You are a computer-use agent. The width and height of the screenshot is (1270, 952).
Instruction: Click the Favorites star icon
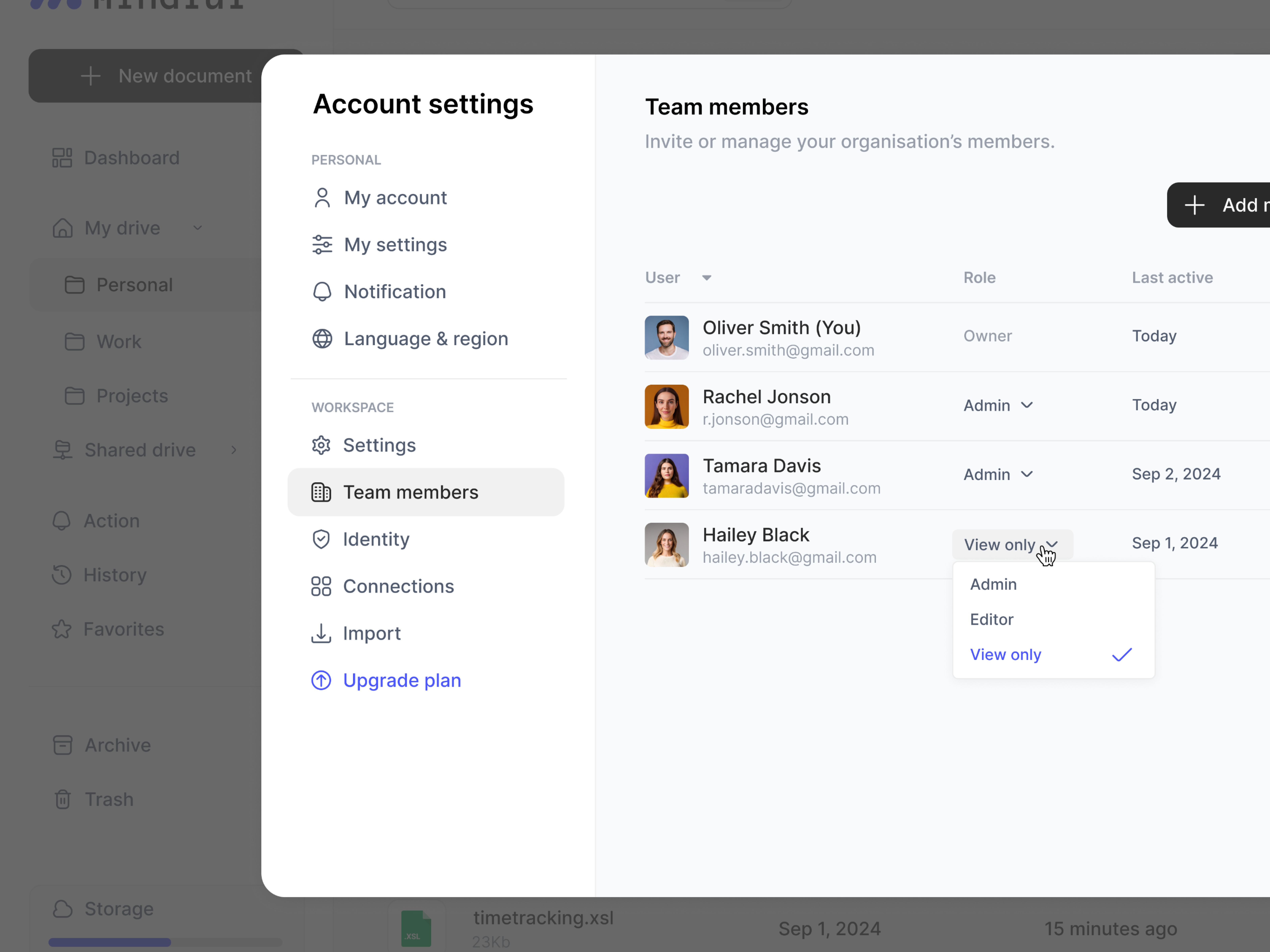[x=62, y=630]
